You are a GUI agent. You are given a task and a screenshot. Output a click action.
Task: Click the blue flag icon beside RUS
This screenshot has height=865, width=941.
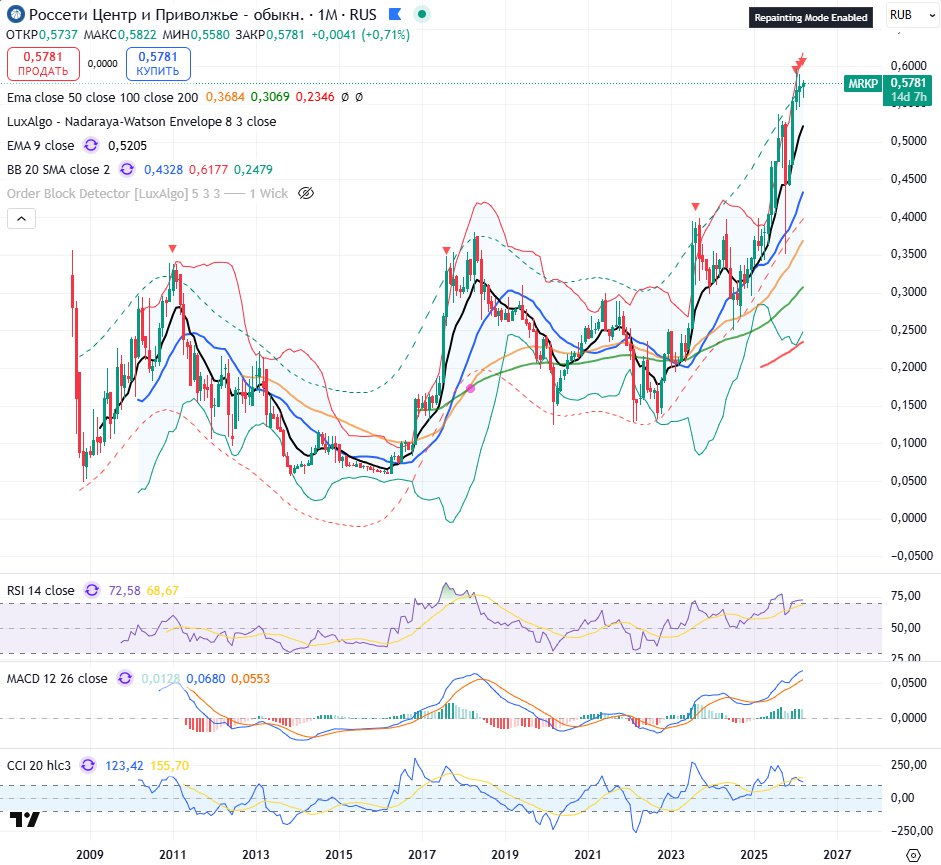[393, 16]
